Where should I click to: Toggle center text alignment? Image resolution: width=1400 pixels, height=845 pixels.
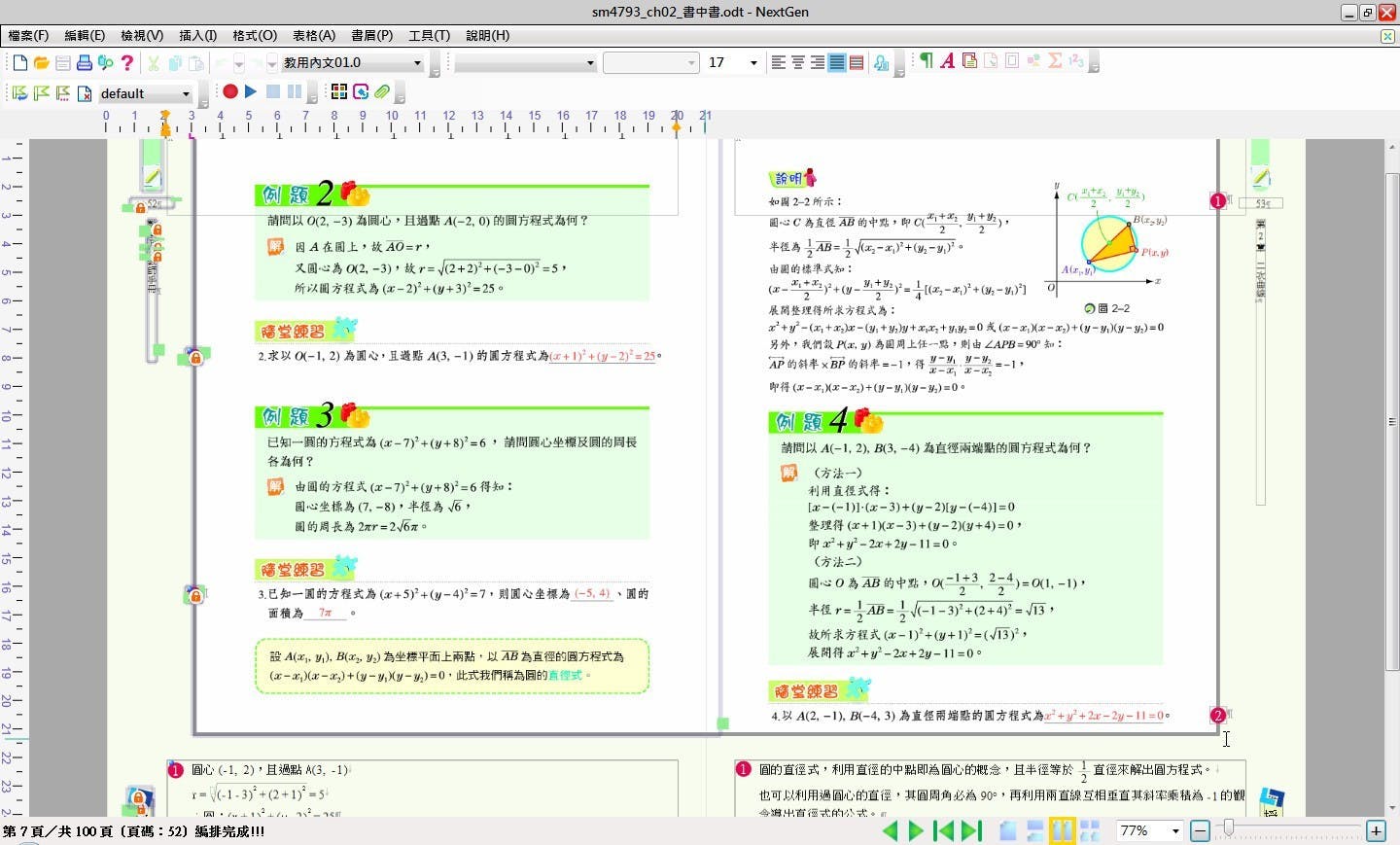798,62
